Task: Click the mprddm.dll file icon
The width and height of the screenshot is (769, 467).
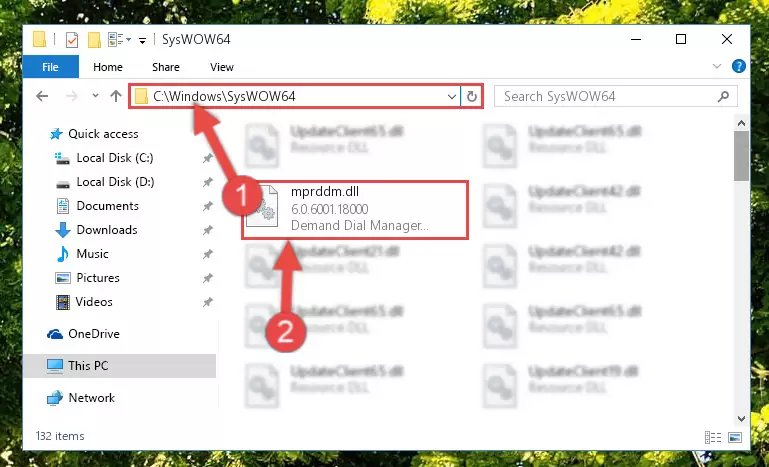Action: (262, 207)
